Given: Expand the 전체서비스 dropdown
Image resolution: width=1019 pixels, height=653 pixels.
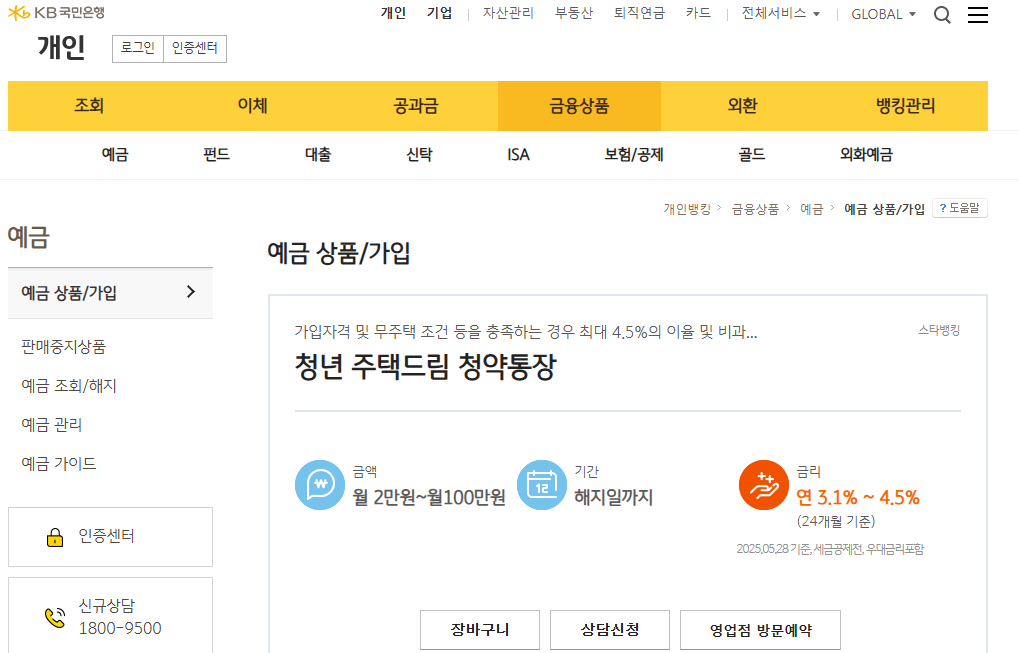Looking at the screenshot, I should click(780, 14).
